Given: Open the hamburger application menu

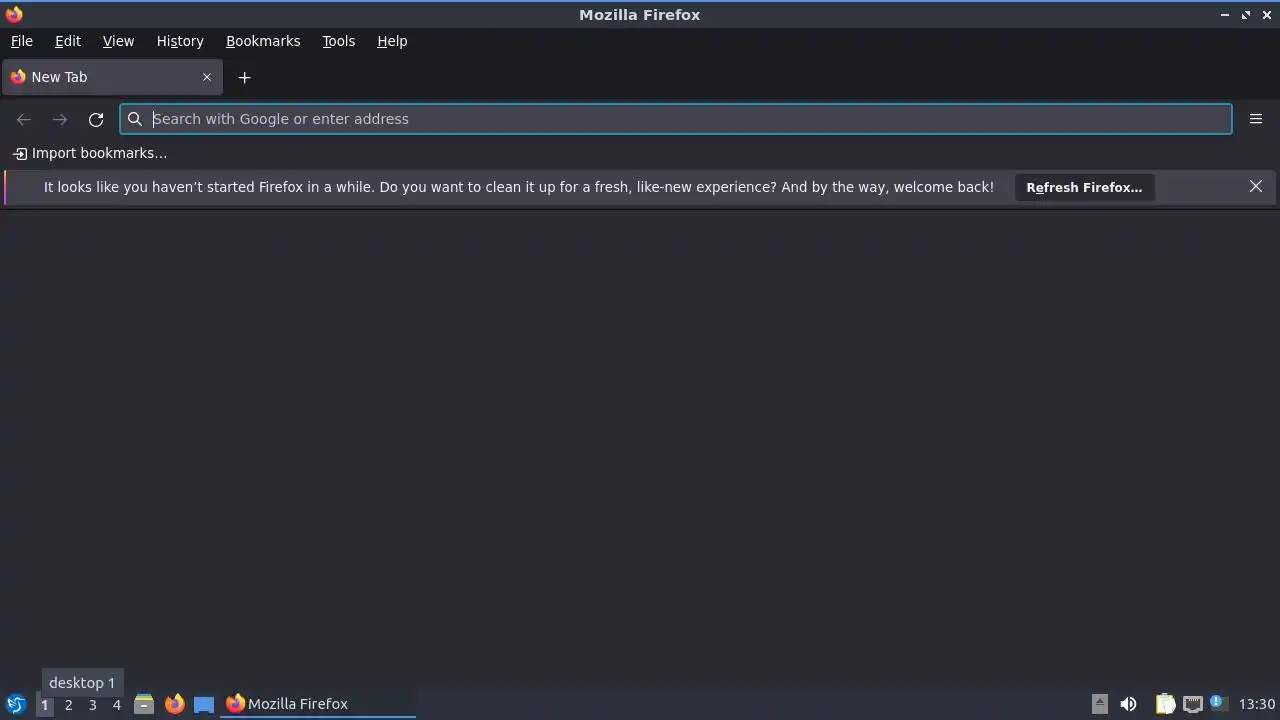Looking at the screenshot, I should pos(1256,119).
